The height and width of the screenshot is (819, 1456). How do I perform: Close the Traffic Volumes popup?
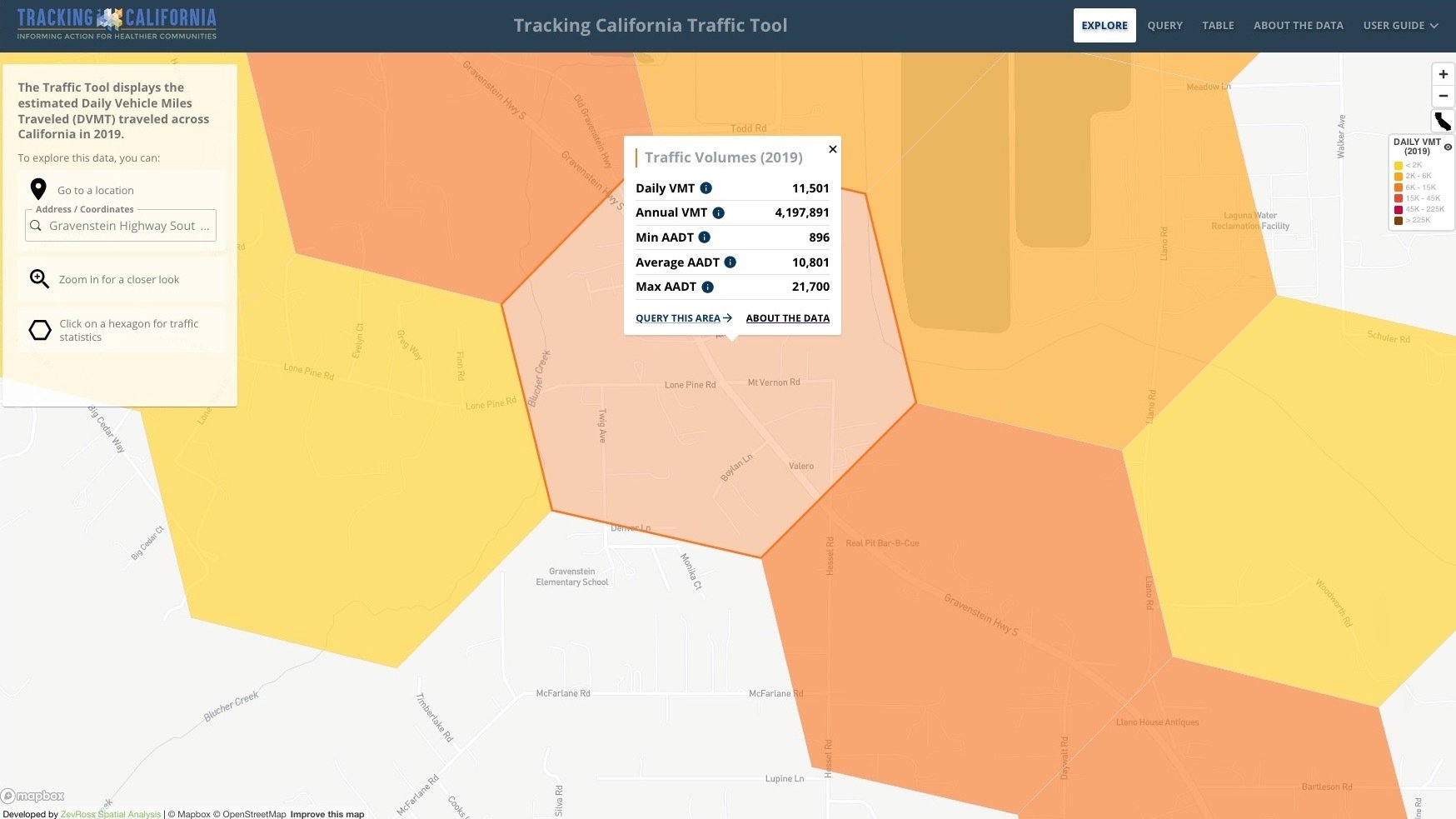tap(832, 149)
